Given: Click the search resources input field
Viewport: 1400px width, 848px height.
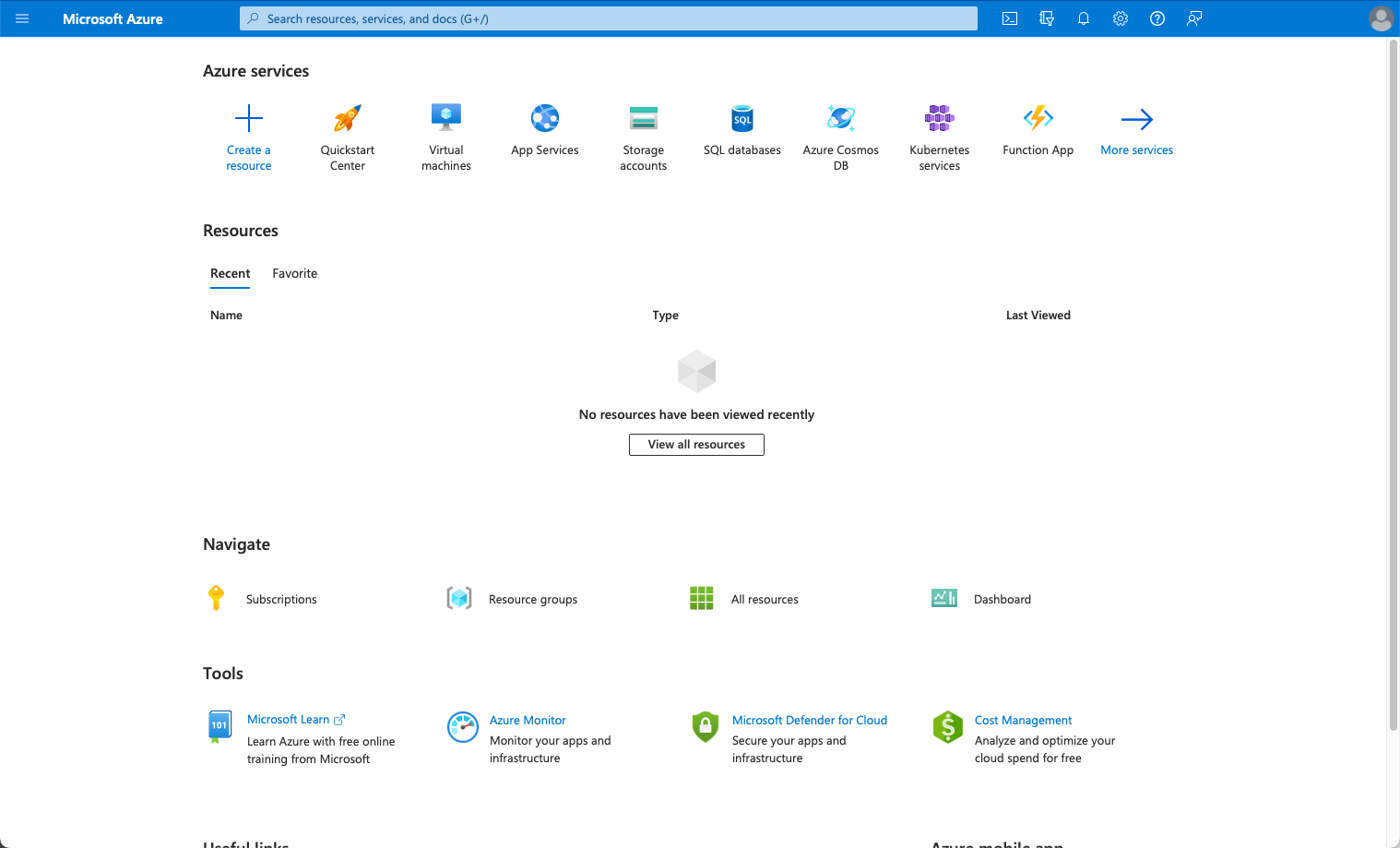Looking at the screenshot, I should (x=609, y=18).
